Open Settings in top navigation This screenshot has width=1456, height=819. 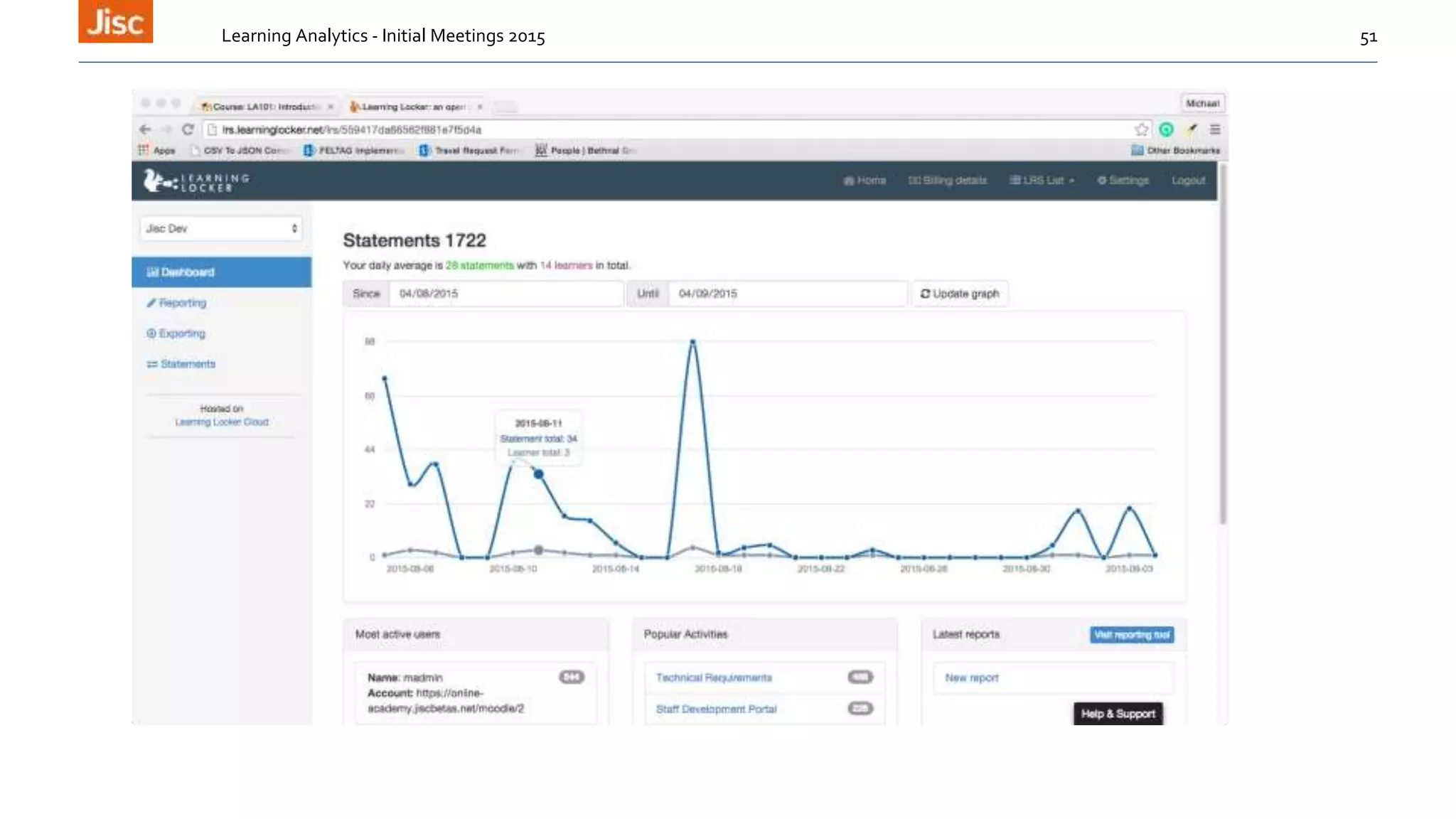tap(1123, 181)
